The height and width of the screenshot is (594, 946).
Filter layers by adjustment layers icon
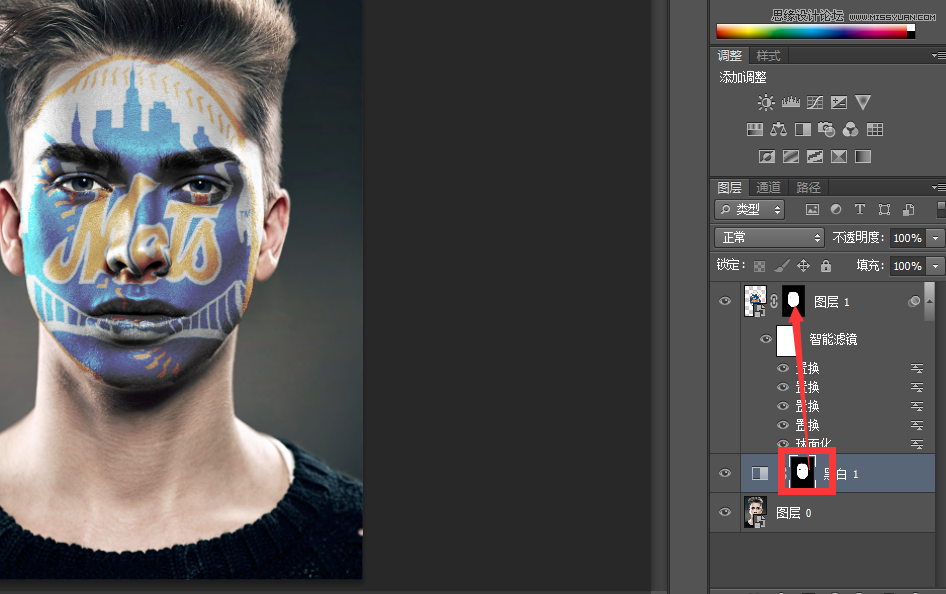pyautogui.click(x=836, y=209)
